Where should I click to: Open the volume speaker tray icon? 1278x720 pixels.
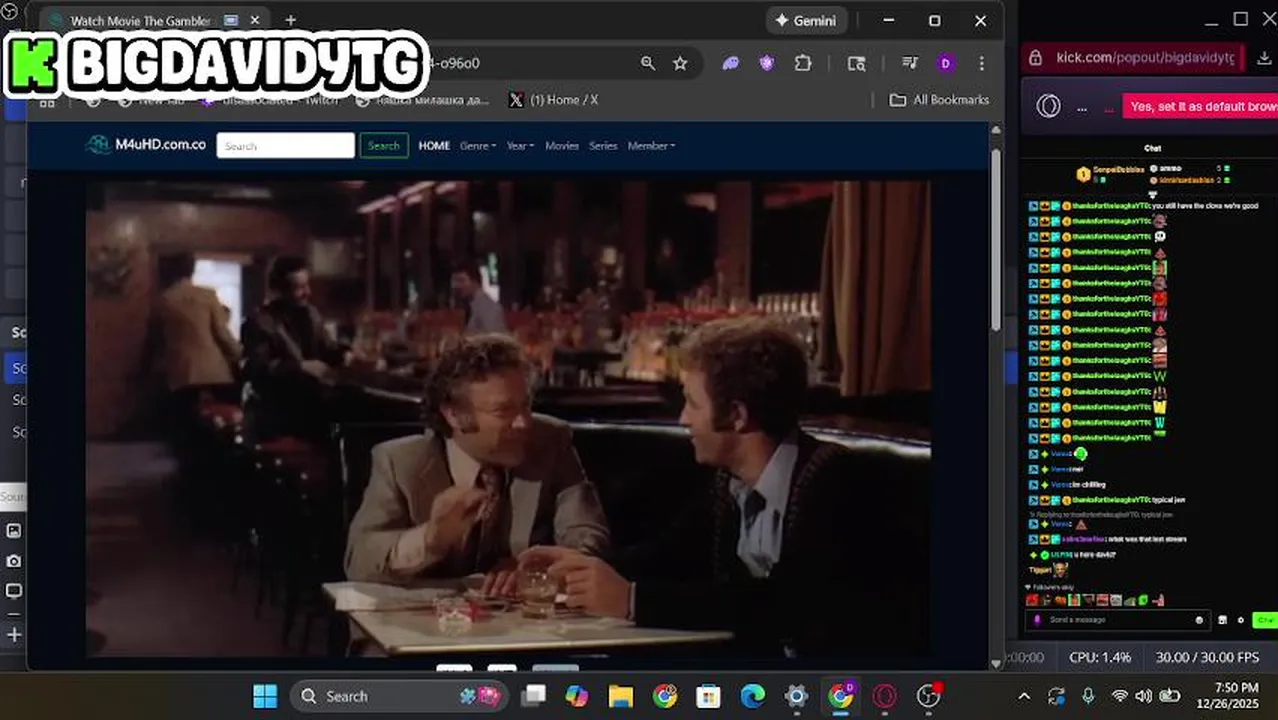tap(1144, 696)
